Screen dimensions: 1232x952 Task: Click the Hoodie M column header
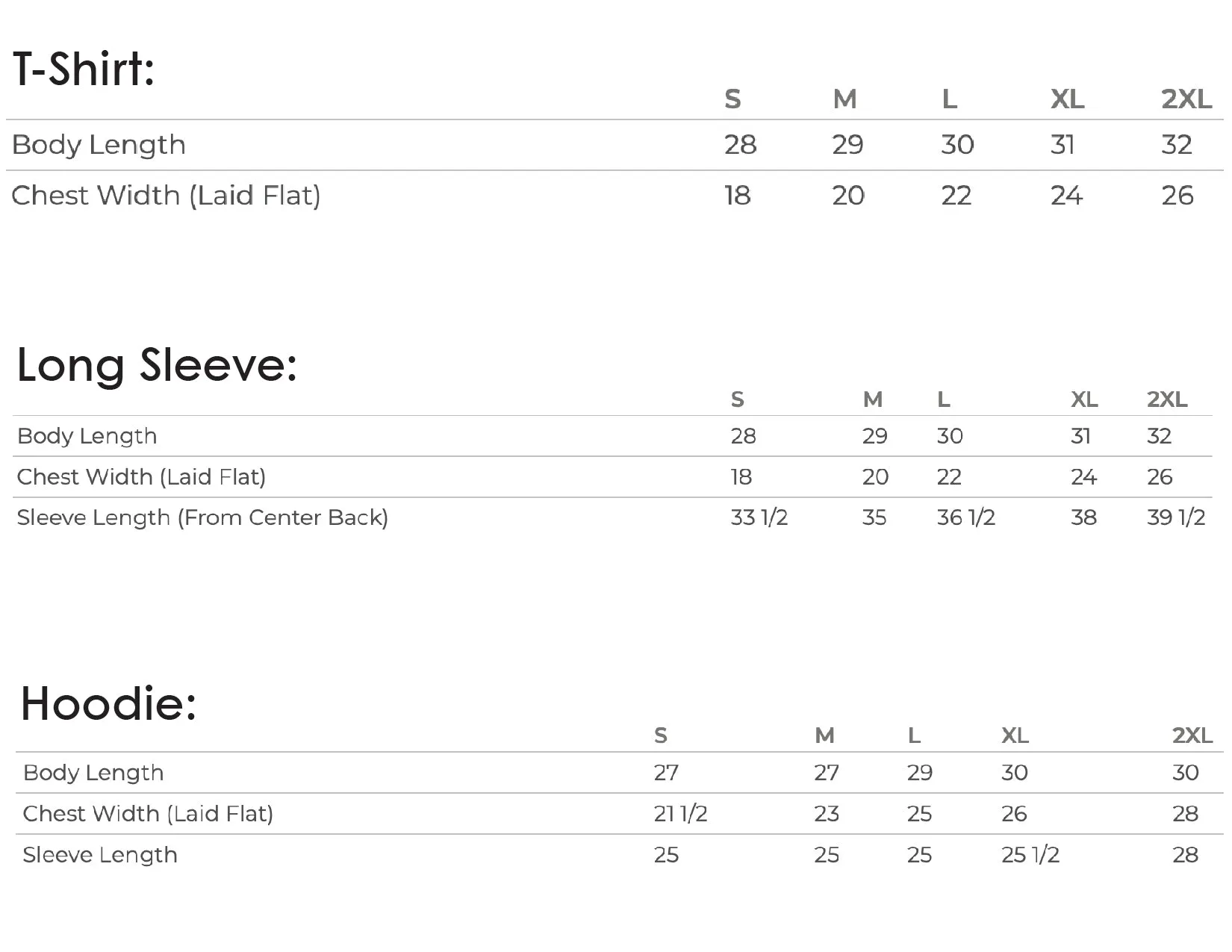point(824,735)
